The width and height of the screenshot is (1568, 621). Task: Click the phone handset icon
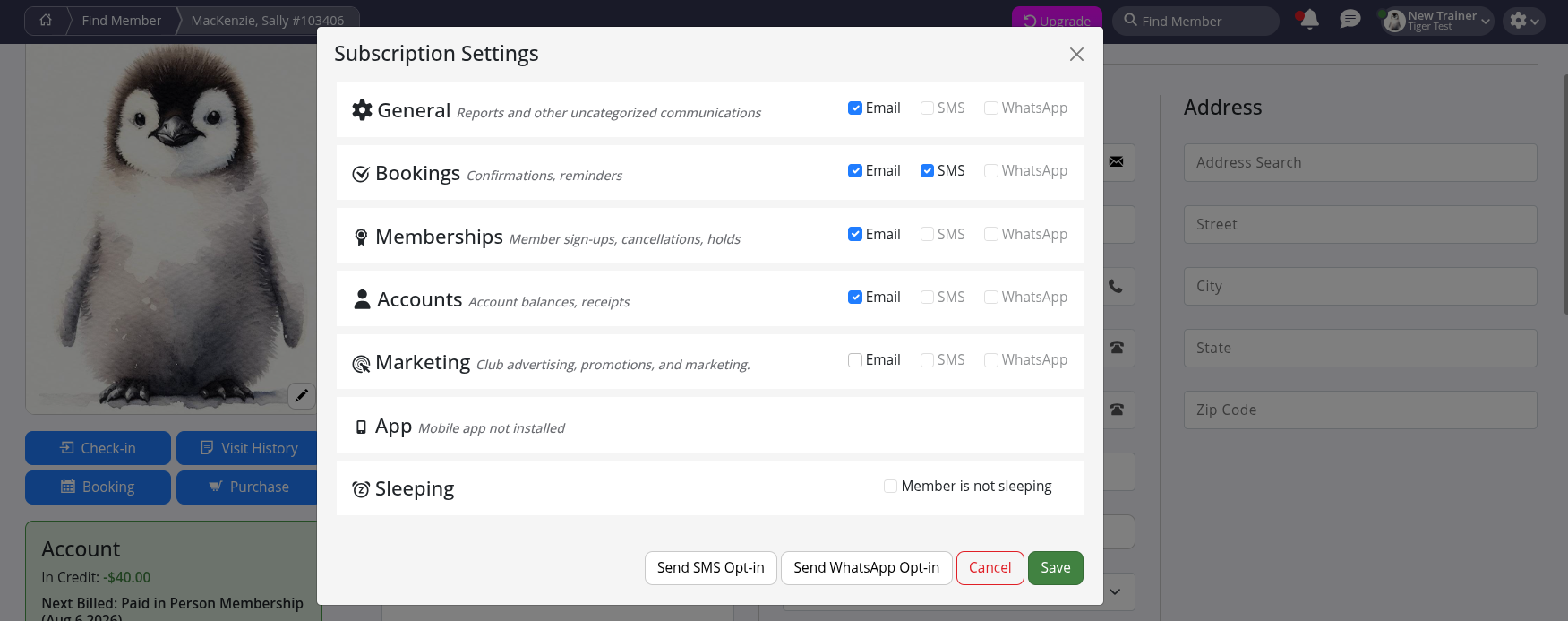(x=1116, y=287)
